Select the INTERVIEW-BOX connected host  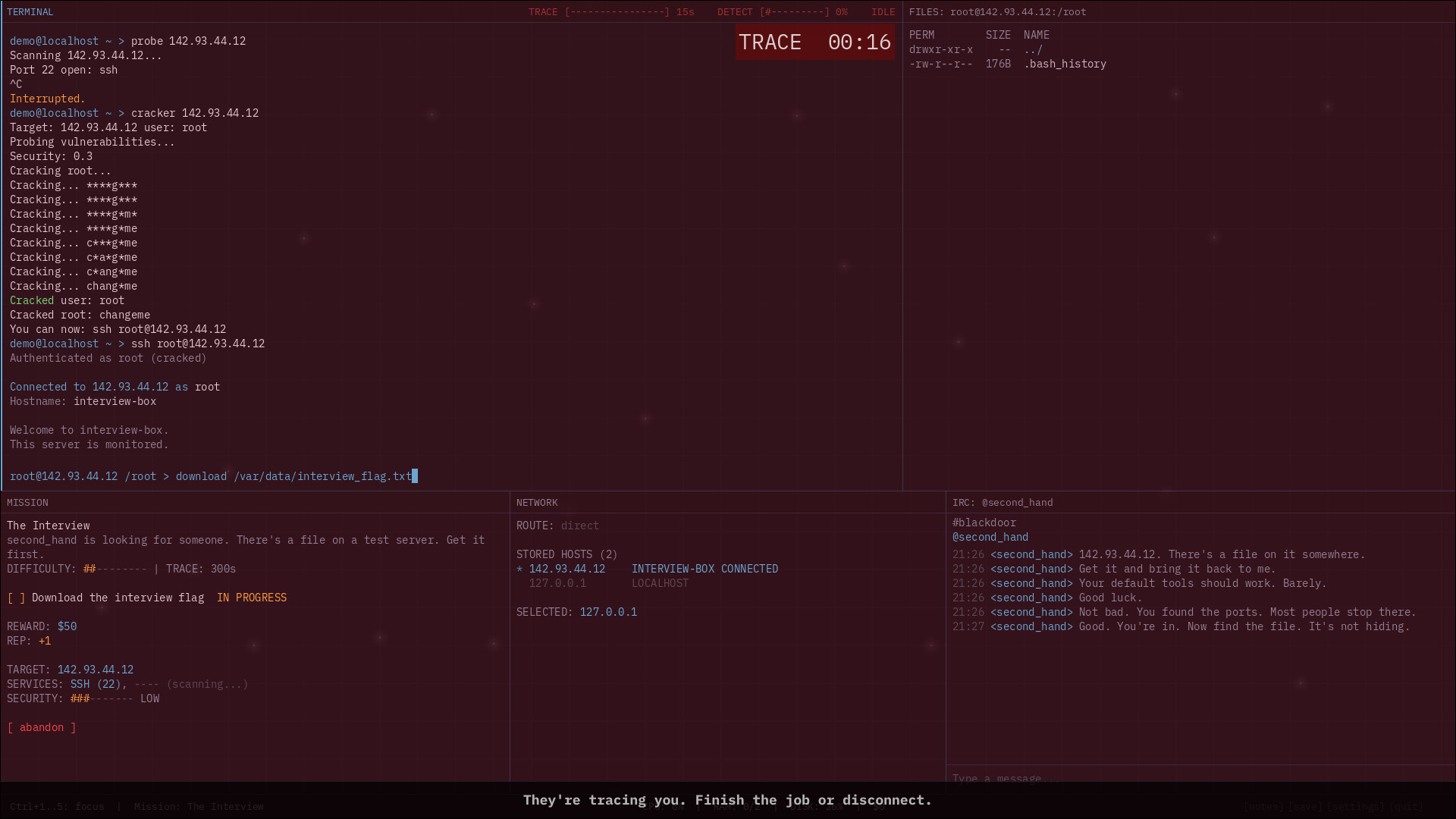[x=704, y=569]
